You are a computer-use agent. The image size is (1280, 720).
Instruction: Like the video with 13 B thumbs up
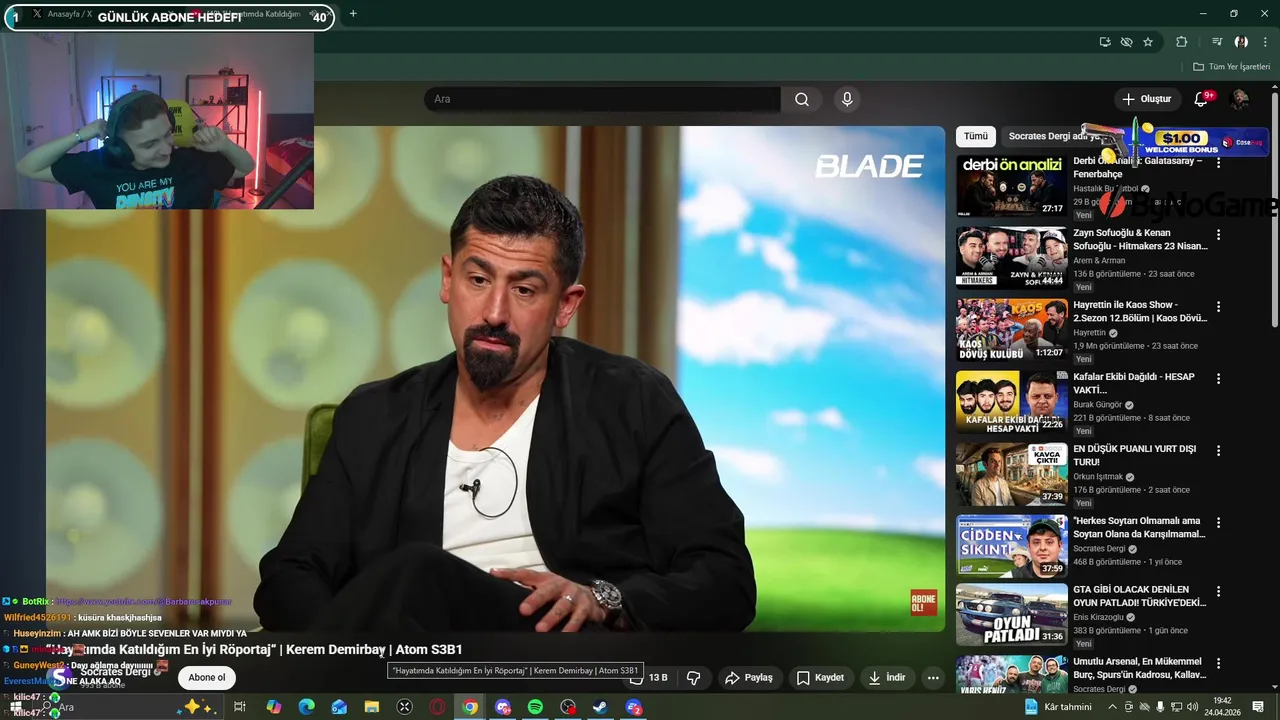tap(648, 678)
